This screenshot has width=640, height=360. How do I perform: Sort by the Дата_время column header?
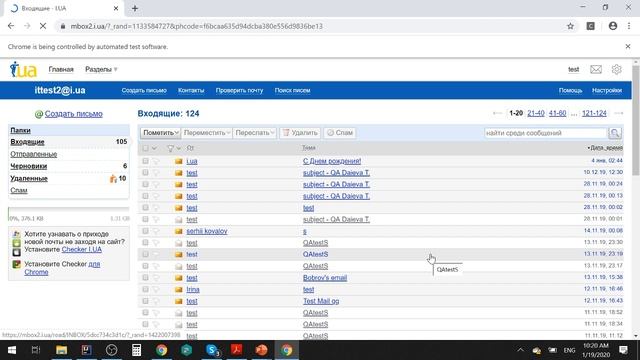606,148
